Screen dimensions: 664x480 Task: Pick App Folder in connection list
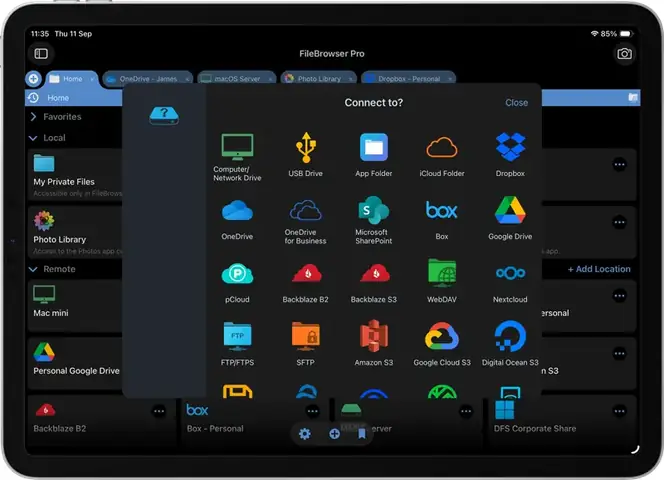[x=374, y=155]
